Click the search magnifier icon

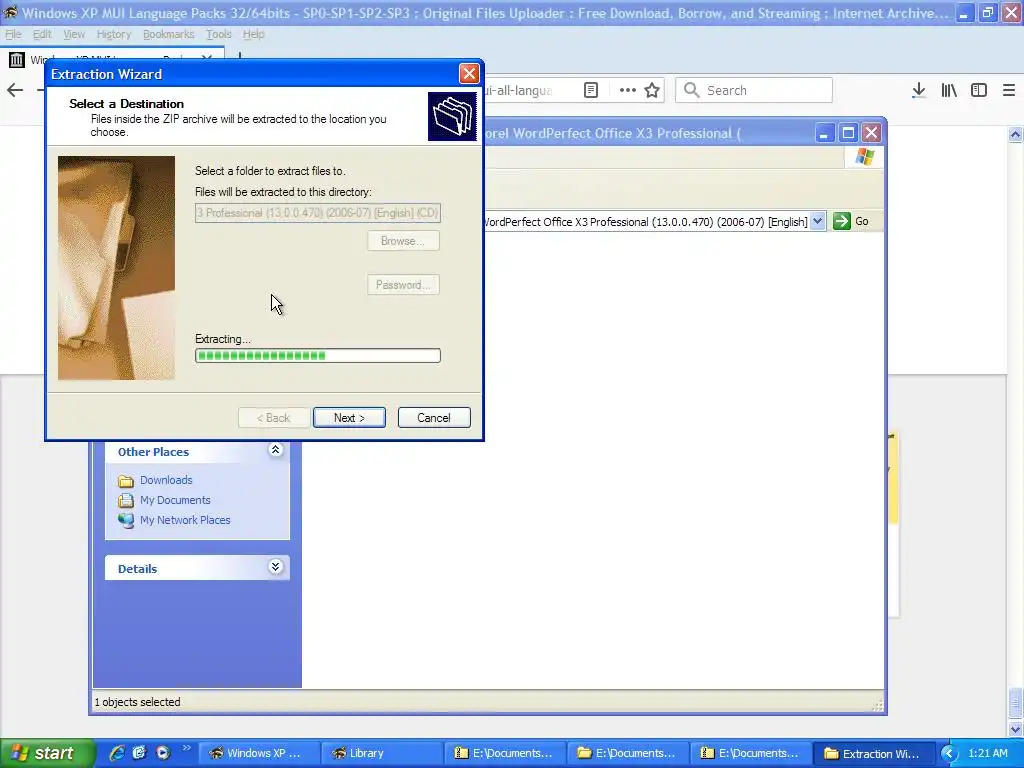tap(692, 90)
